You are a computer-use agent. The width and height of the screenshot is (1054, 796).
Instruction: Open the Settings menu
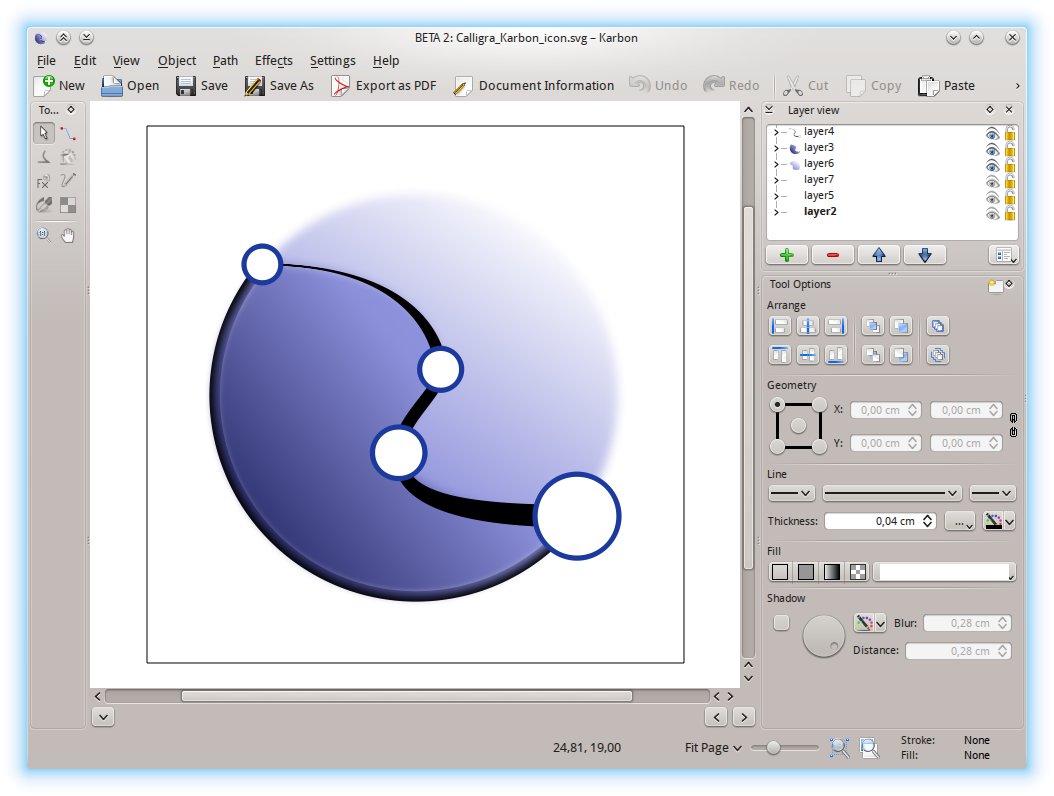332,61
